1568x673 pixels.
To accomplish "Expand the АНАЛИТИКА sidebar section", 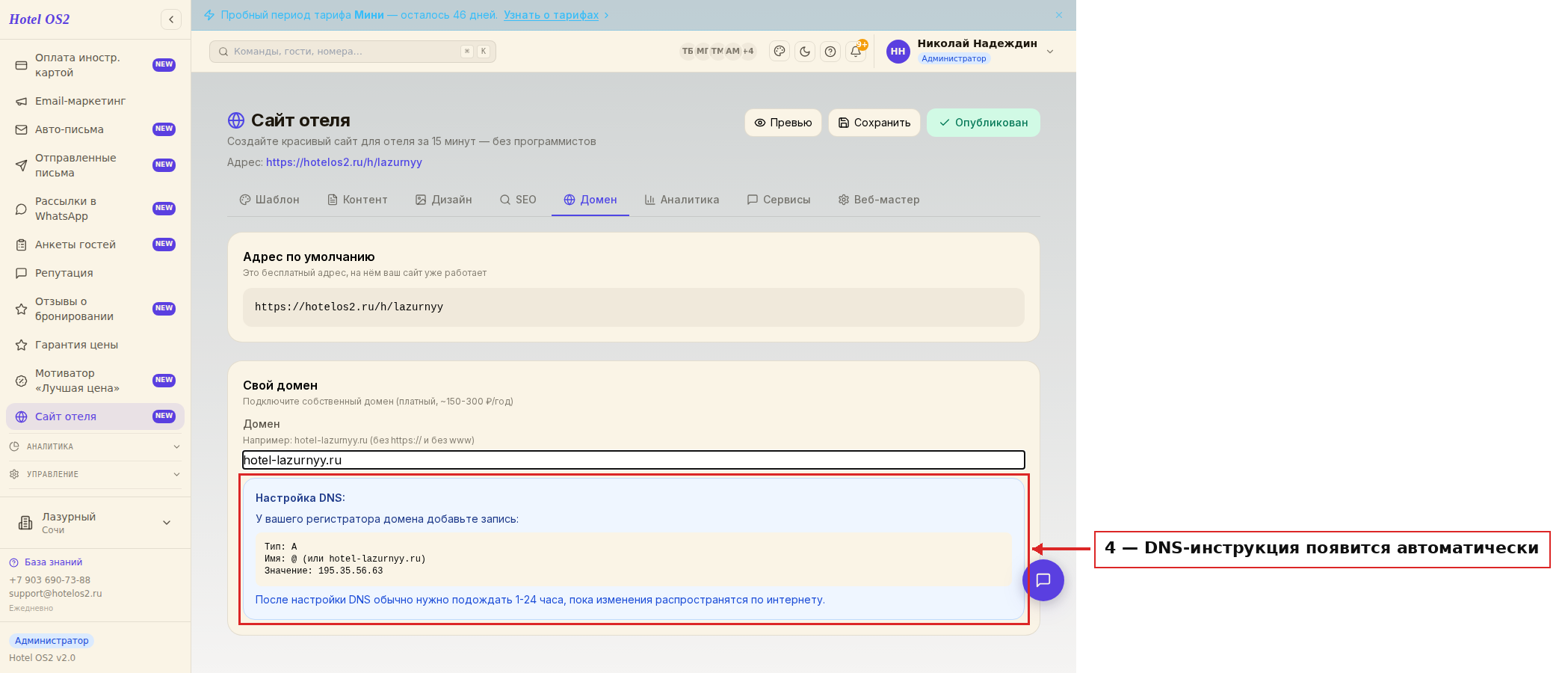I will [x=96, y=446].
